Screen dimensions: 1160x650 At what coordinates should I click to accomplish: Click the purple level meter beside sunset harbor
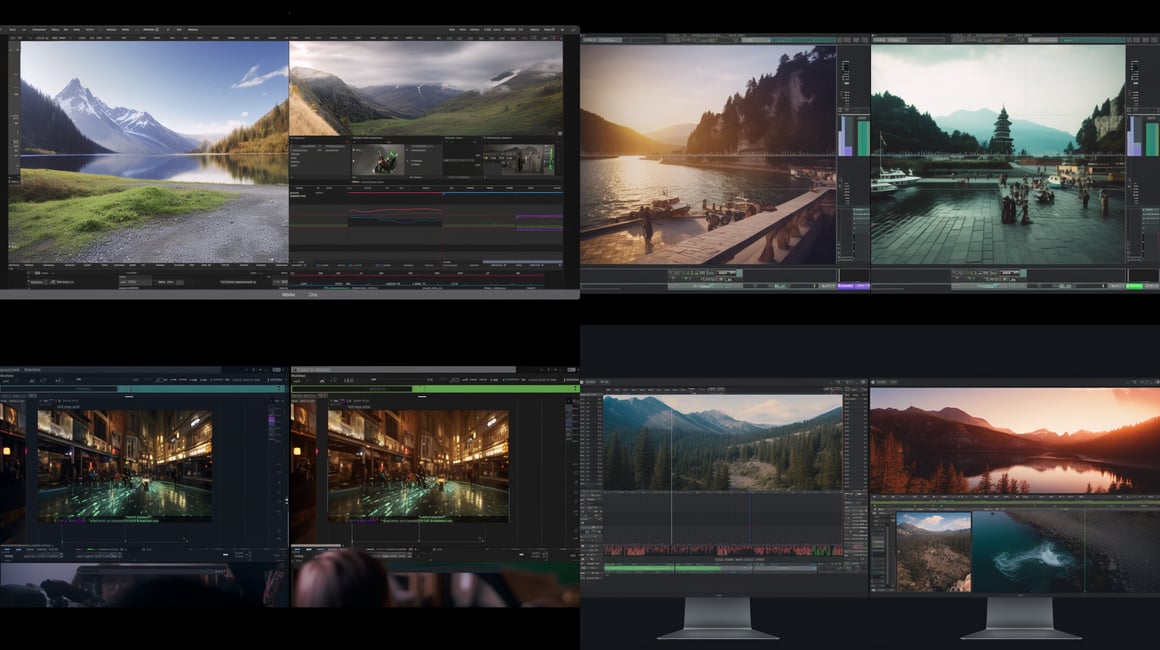[x=847, y=137]
